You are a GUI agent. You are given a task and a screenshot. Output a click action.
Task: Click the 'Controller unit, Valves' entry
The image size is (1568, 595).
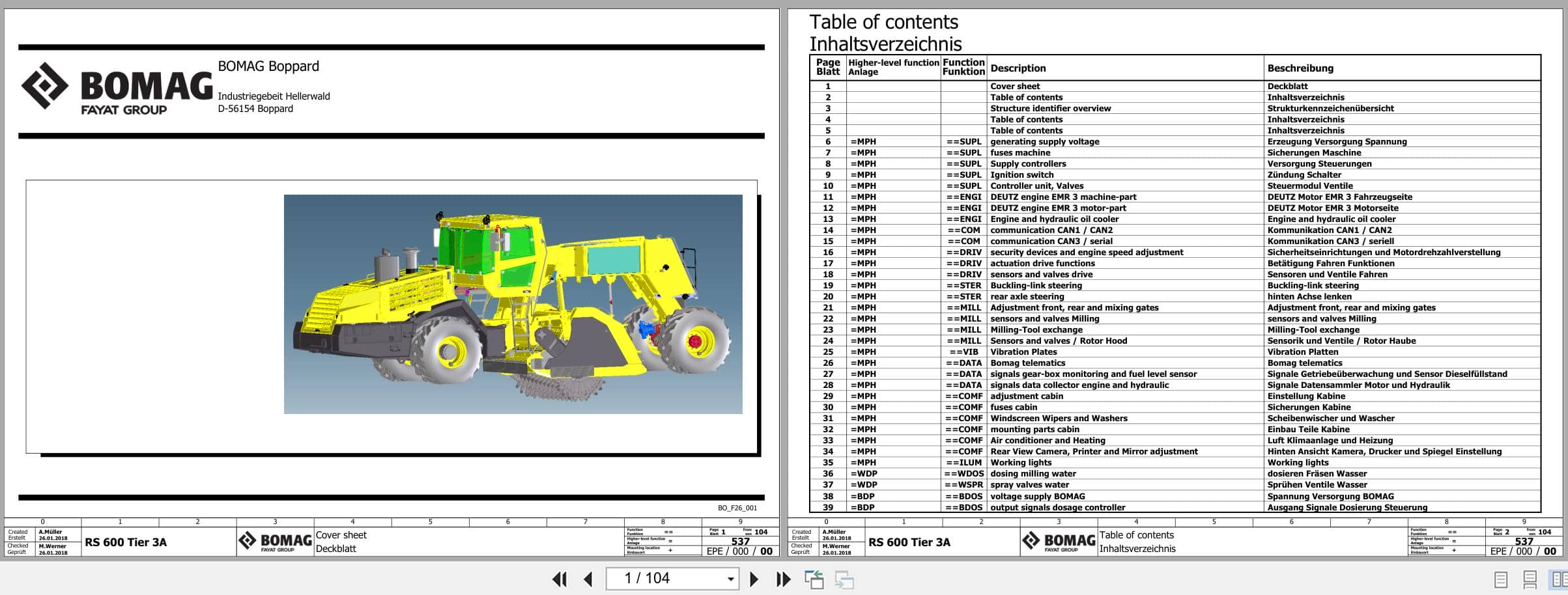[x=1036, y=186]
